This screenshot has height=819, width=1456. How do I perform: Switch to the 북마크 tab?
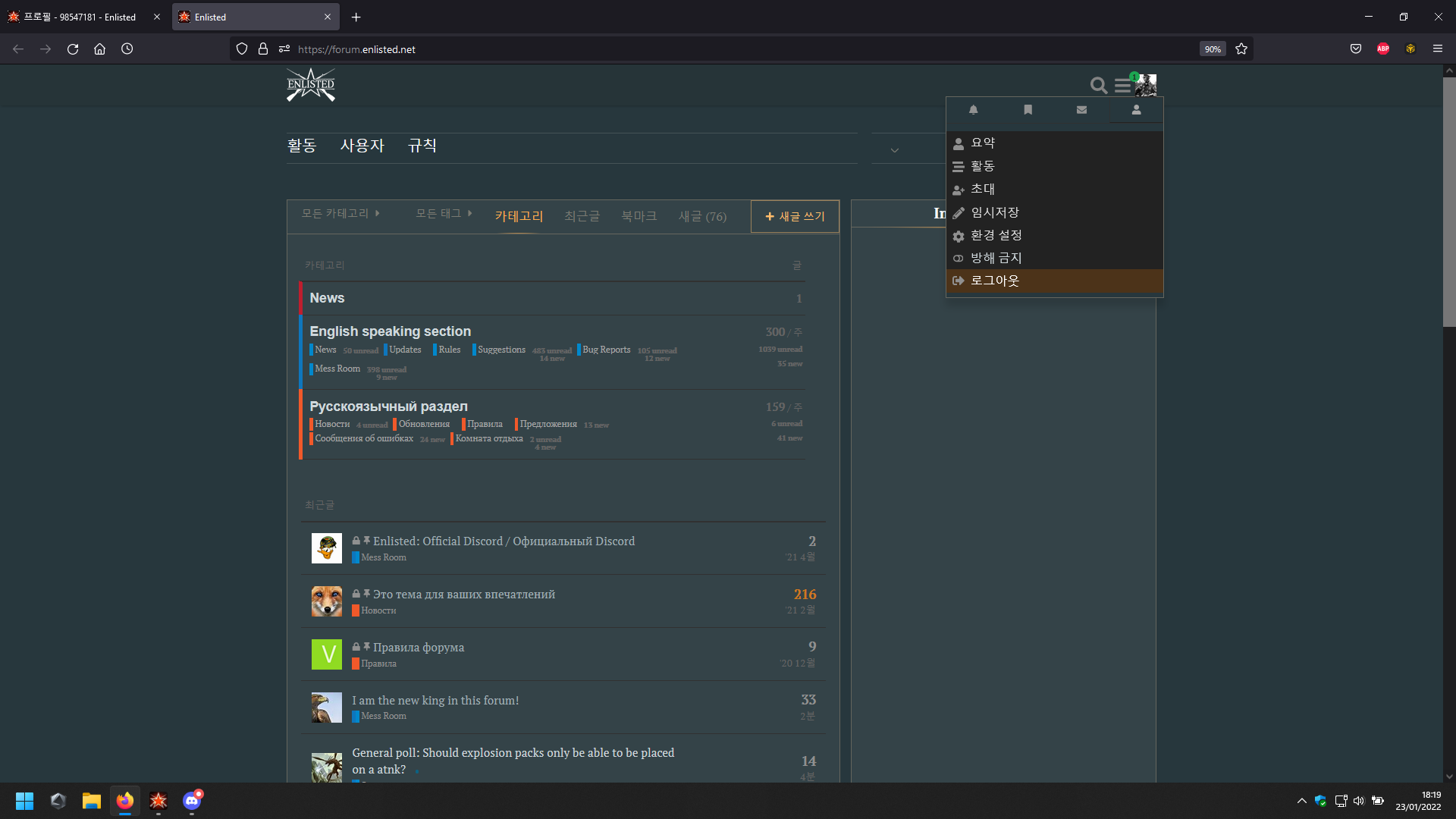click(639, 217)
